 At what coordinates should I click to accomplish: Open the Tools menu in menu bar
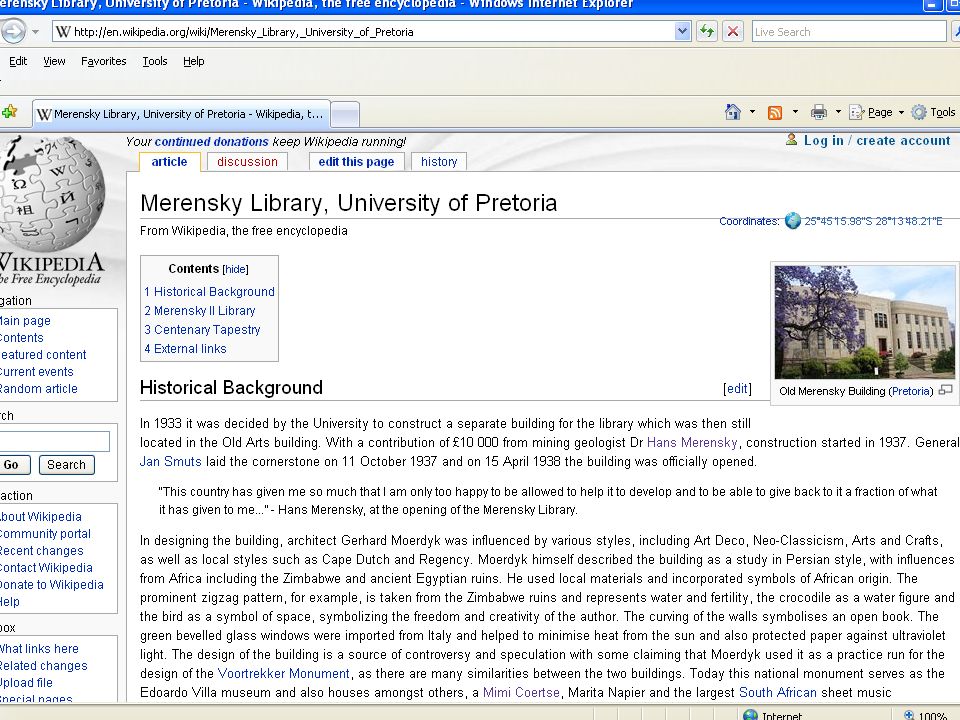coord(155,61)
